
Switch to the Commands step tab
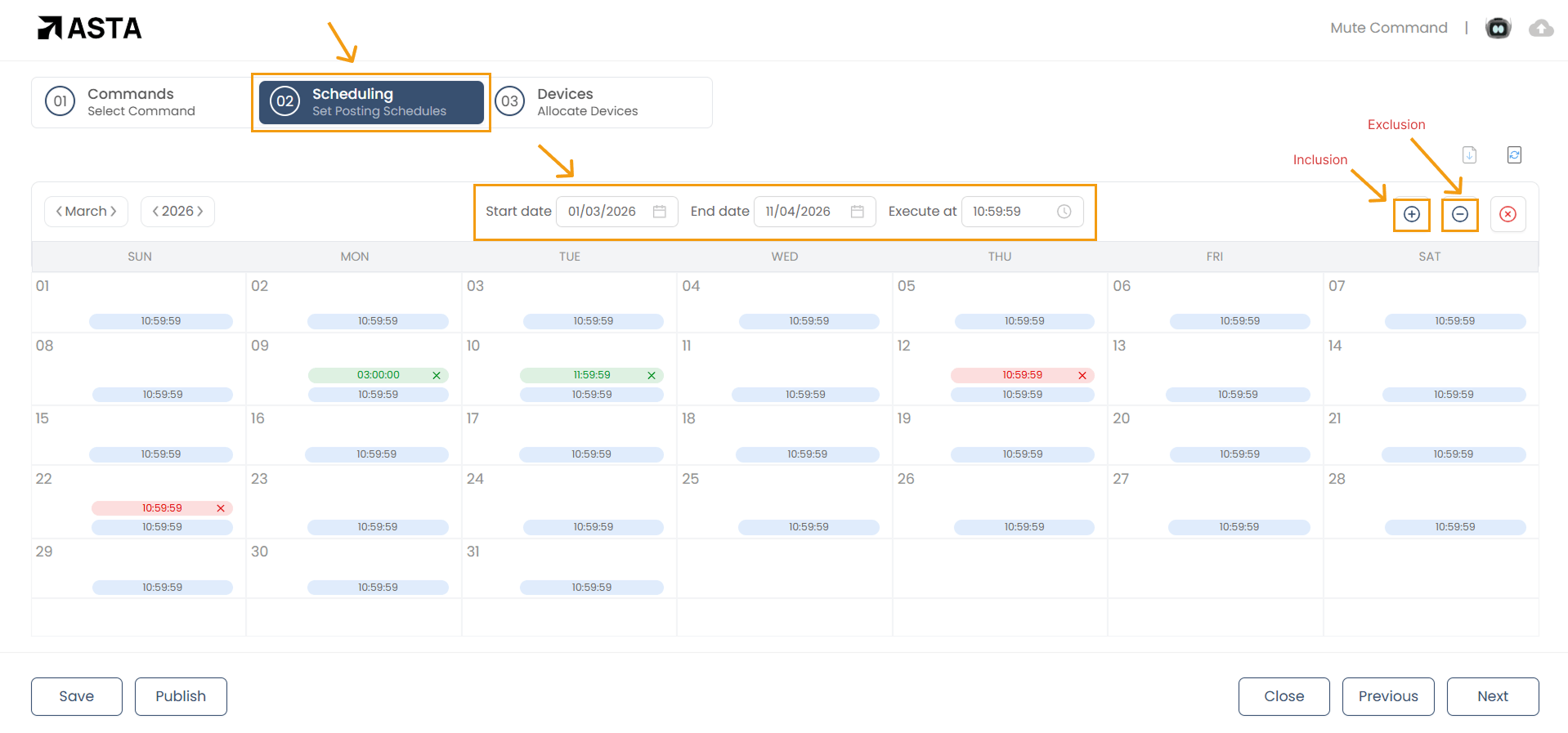pyautogui.click(x=141, y=102)
